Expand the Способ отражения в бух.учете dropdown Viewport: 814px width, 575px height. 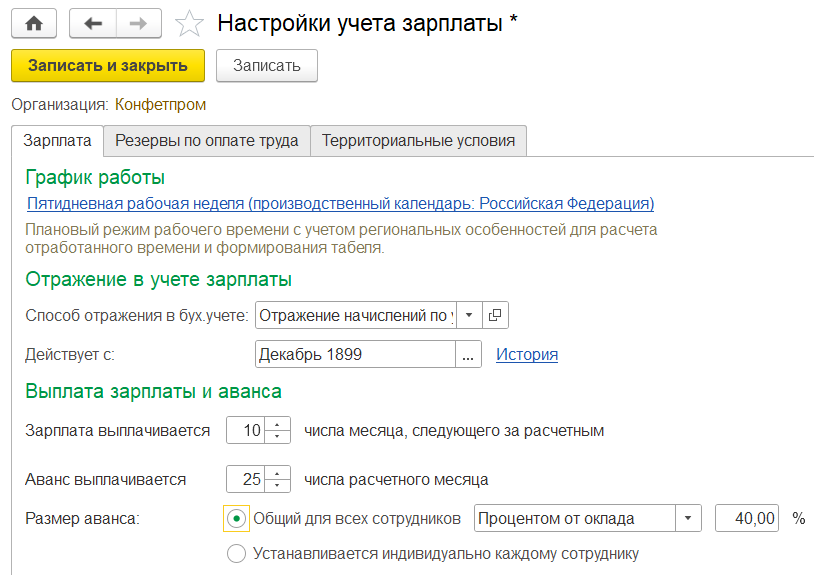469,315
